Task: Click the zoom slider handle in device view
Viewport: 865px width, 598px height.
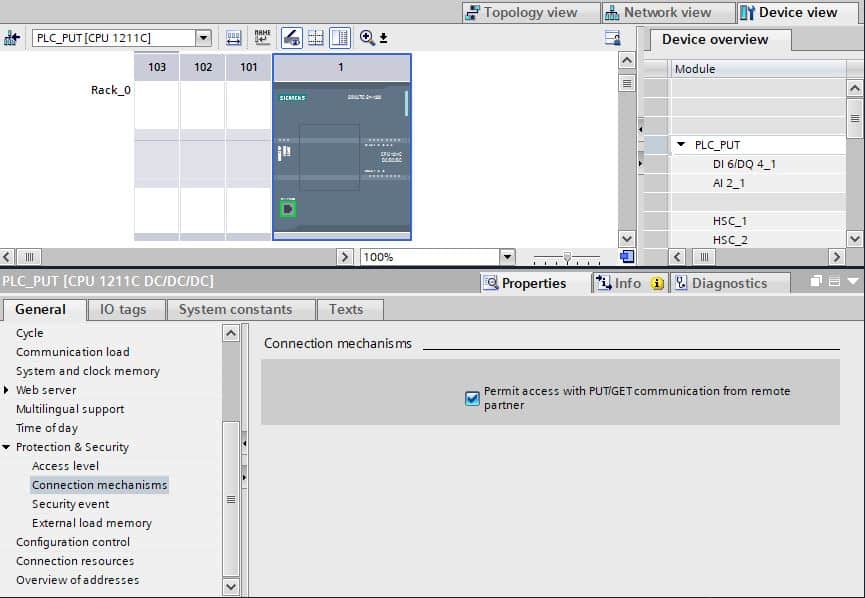Action: pos(567,257)
